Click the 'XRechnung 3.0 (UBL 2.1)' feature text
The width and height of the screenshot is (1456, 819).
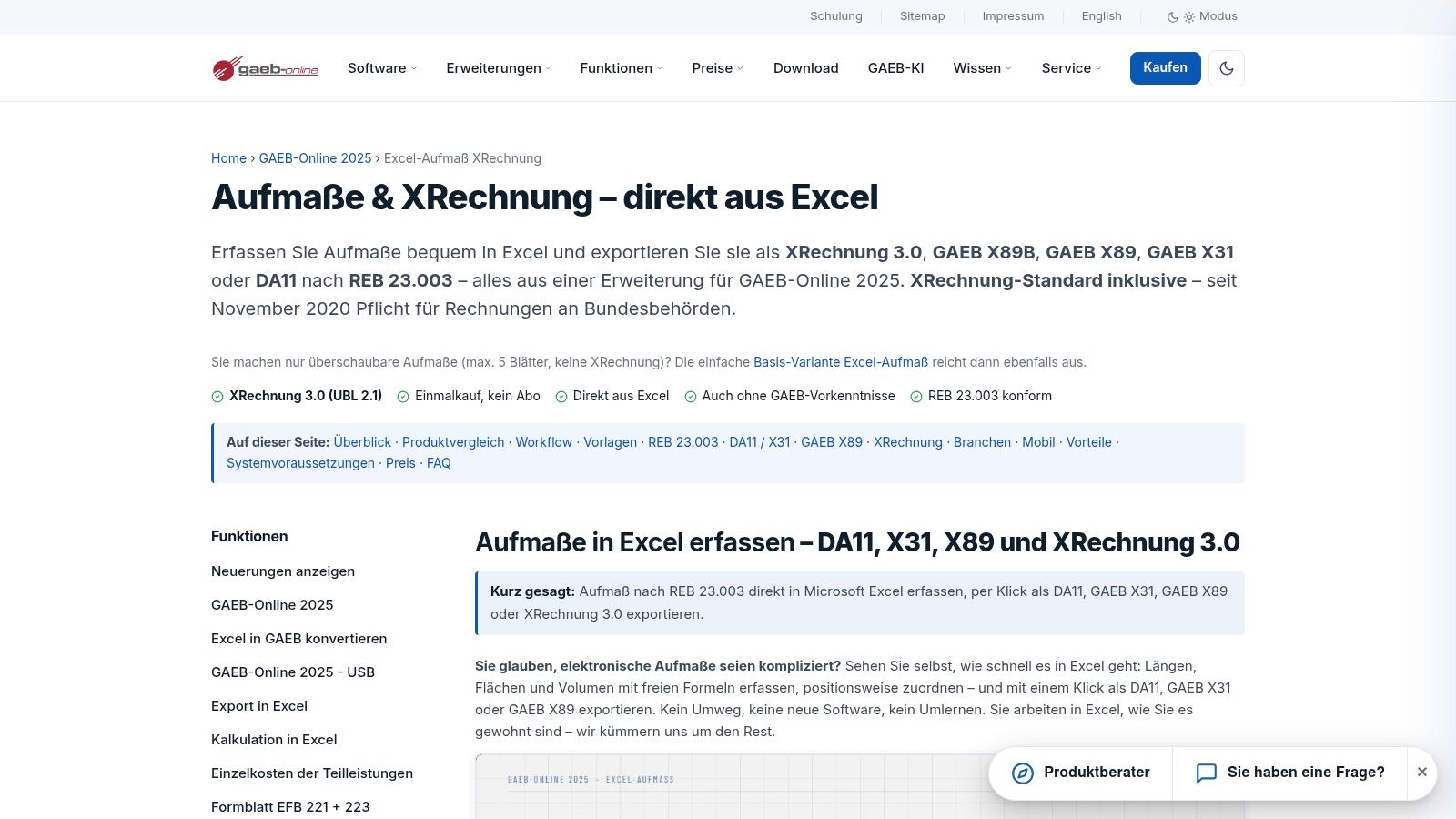(306, 396)
